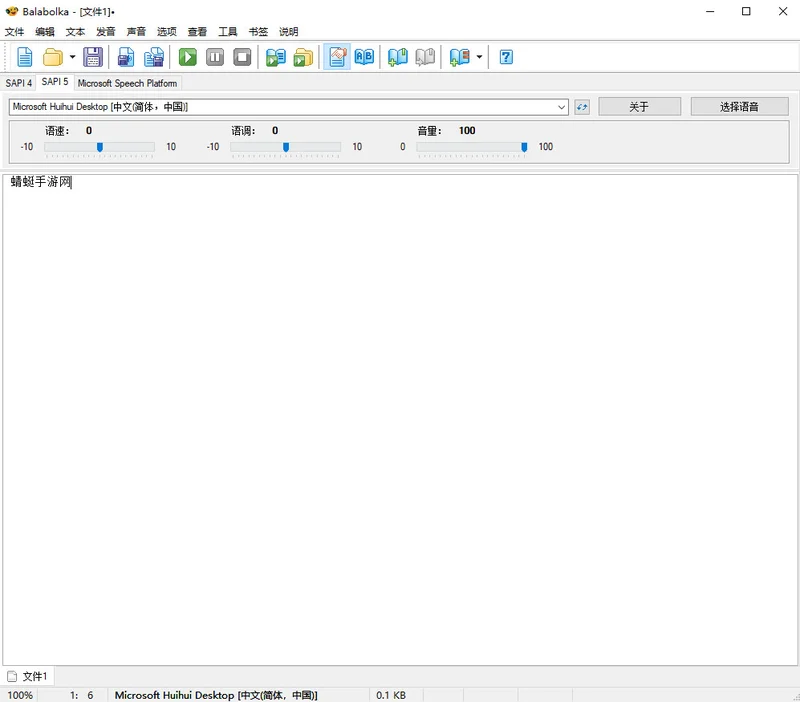This screenshot has height=702, width=800.
Task: Switch to the SAPI 5 tab
Action: [x=55, y=82]
